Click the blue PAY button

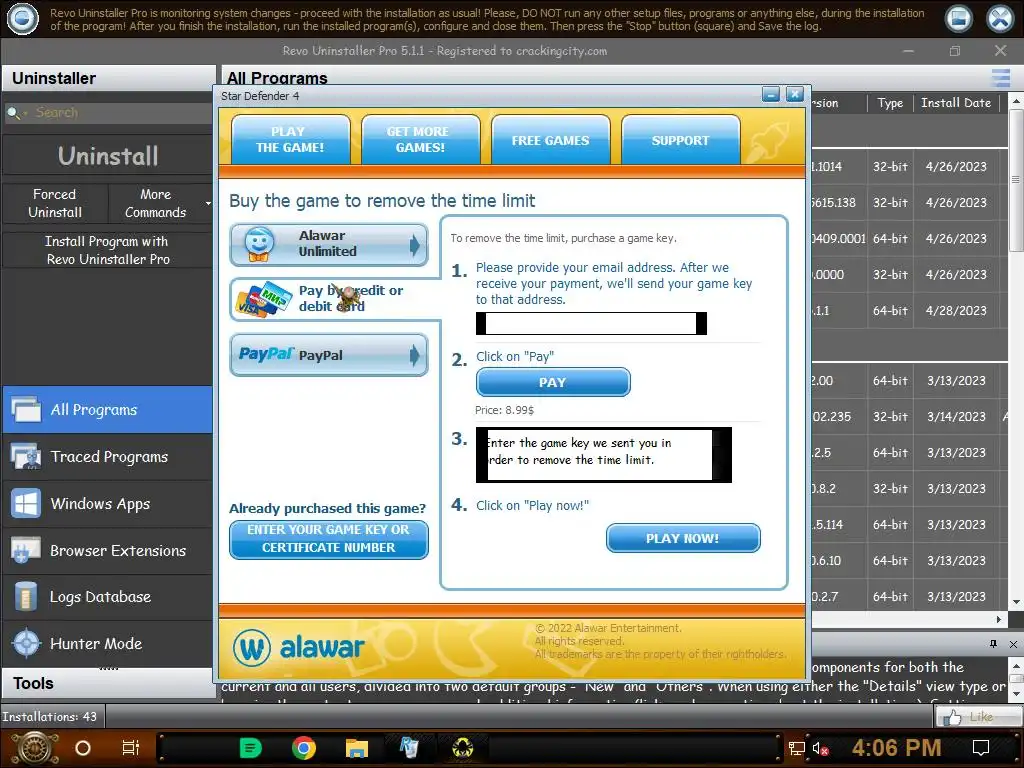(x=553, y=382)
